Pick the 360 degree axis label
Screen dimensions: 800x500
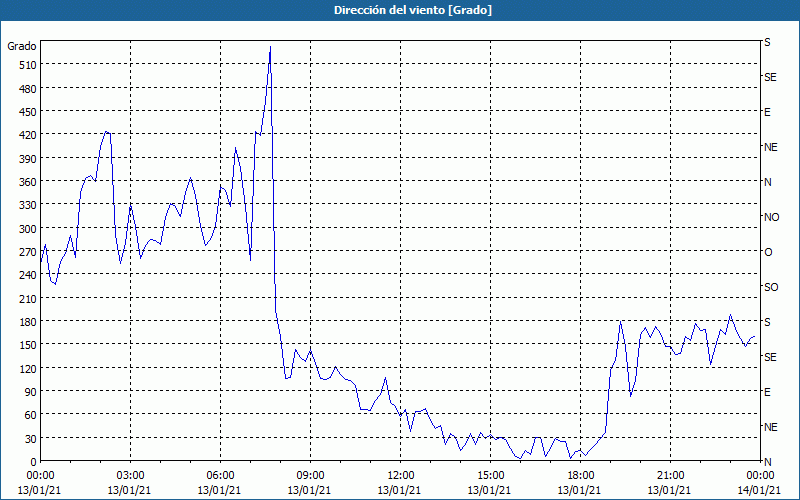(28, 182)
